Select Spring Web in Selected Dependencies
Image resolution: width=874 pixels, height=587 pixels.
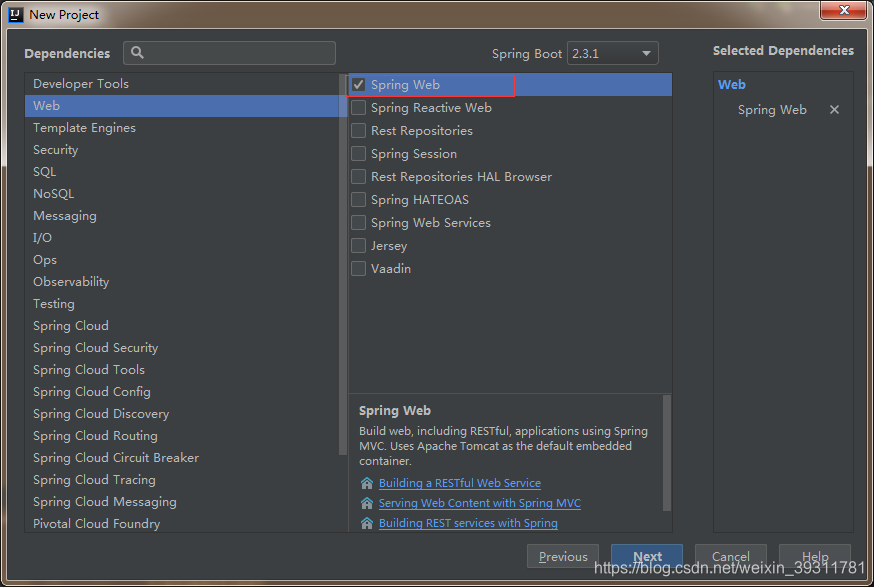(x=772, y=110)
